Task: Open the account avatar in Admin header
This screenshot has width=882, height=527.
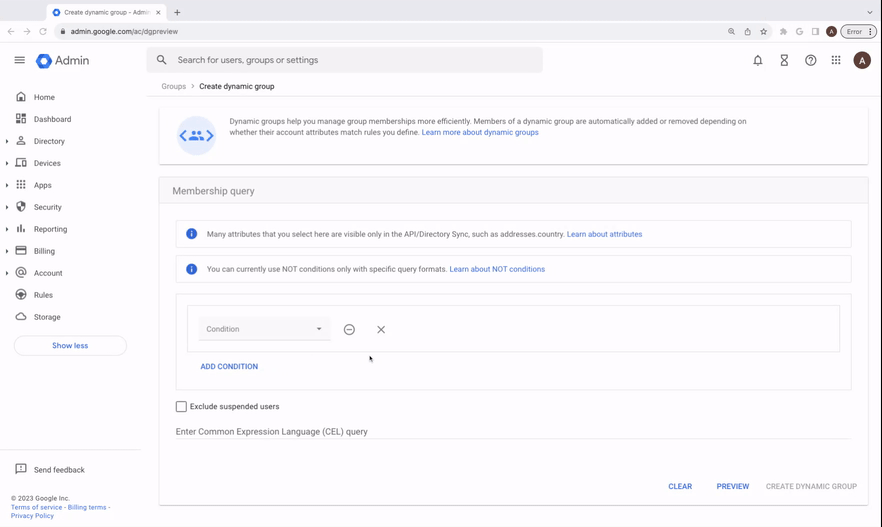Action: pos(862,60)
